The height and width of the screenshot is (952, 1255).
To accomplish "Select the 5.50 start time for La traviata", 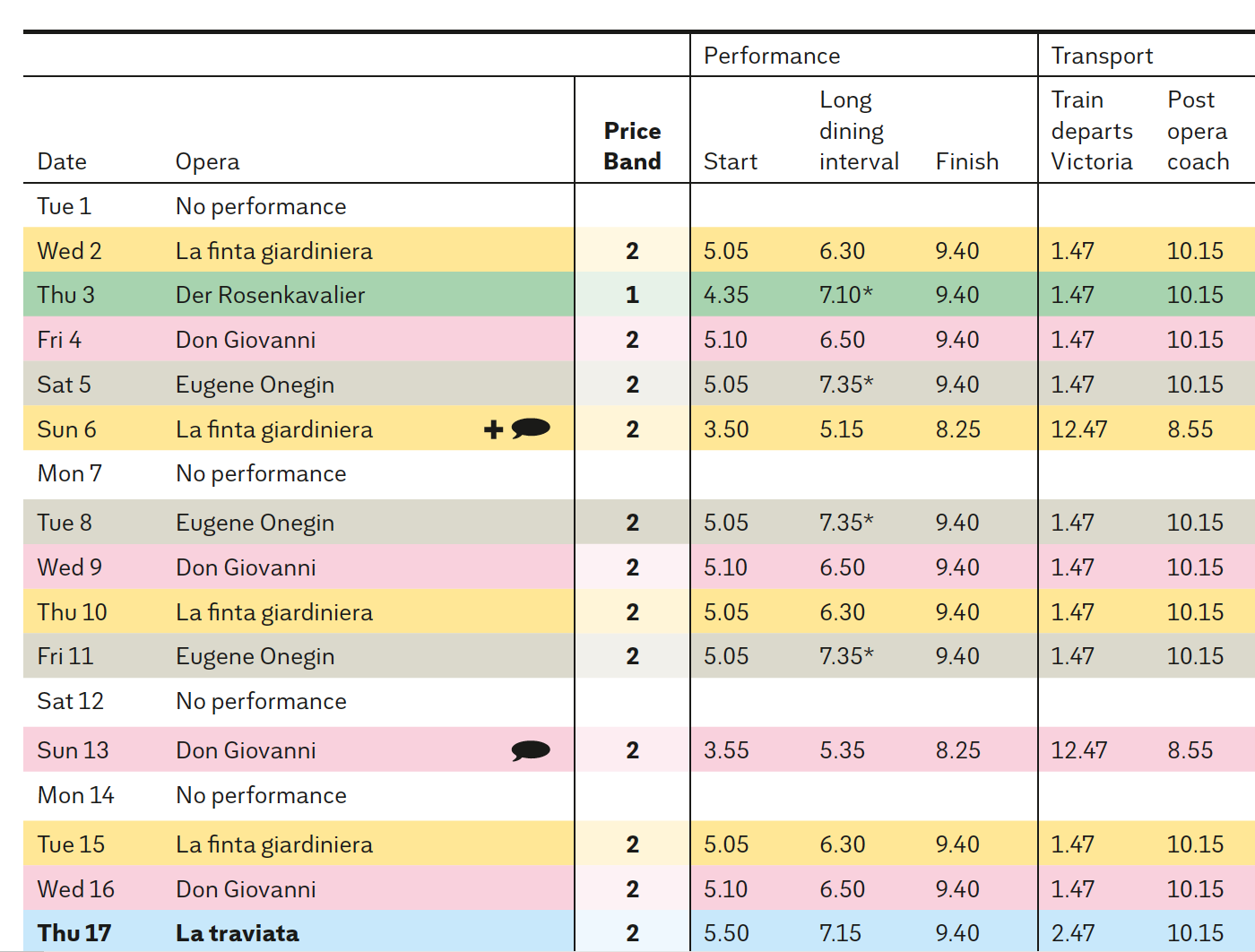I will tap(725, 933).
